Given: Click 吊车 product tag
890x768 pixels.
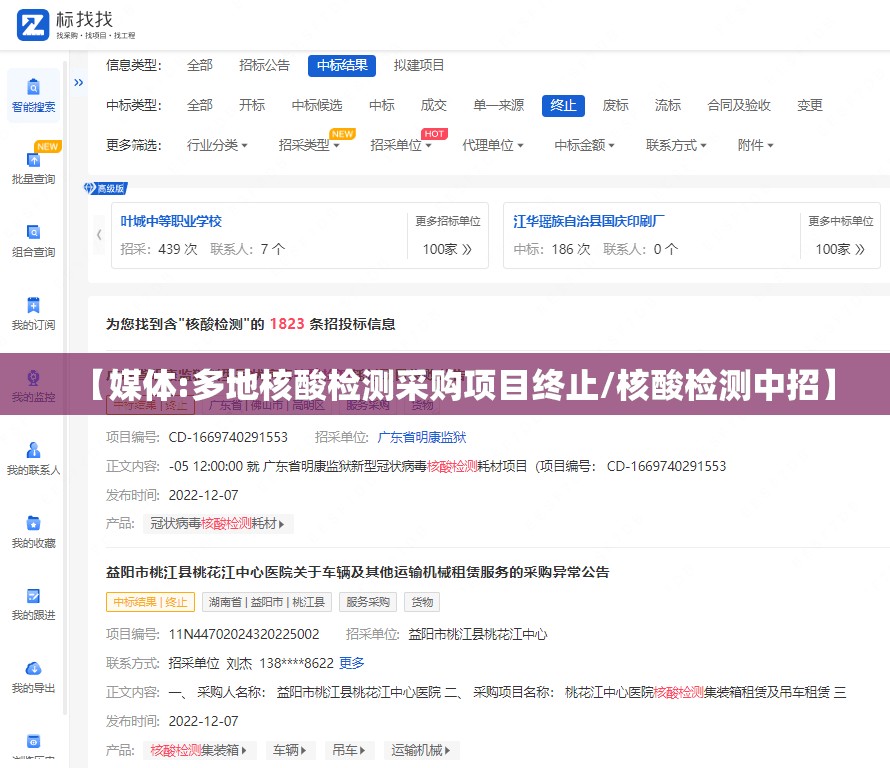Looking at the screenshot, I should pos(349,750).
